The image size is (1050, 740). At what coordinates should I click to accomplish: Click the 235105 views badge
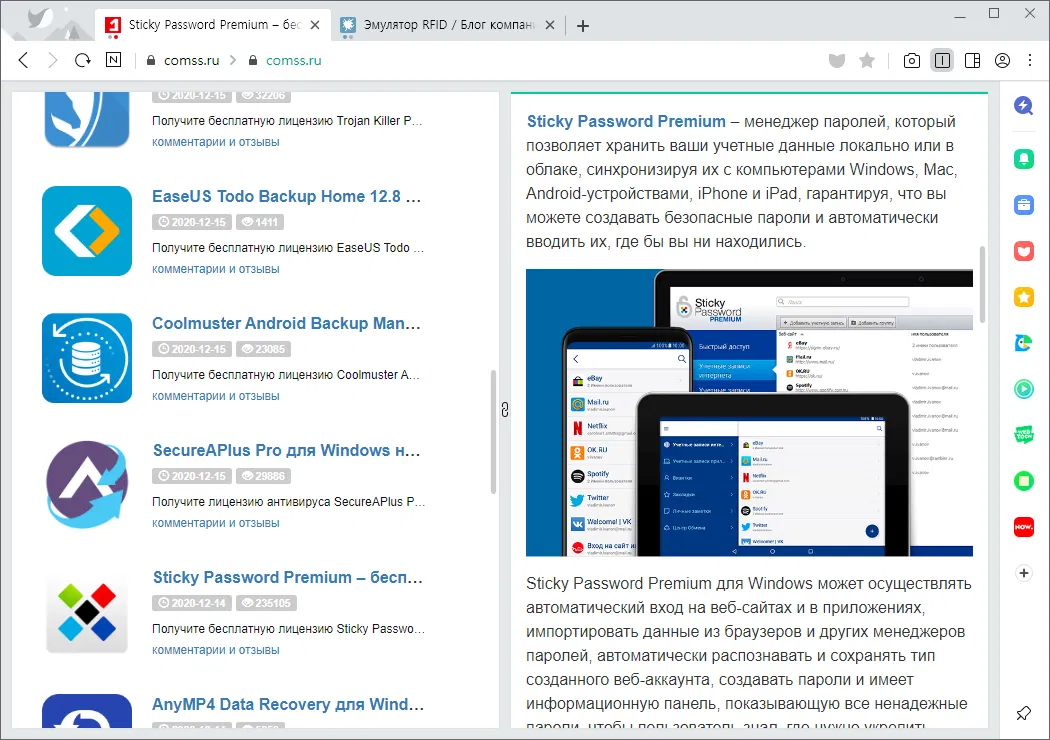click(267, 603)
